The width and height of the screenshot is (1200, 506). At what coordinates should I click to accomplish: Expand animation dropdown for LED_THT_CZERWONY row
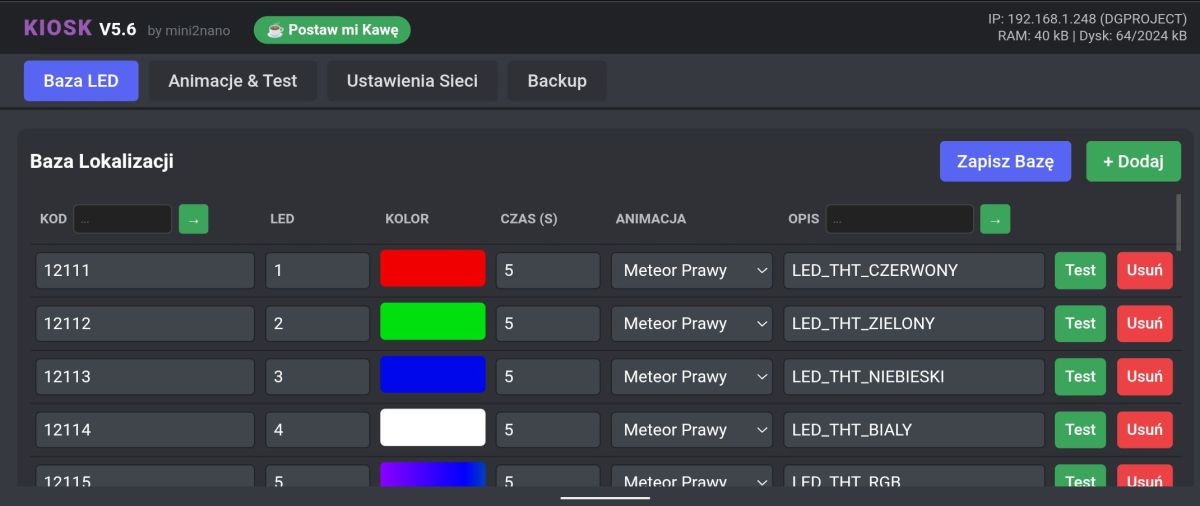[x=692, y=270]
